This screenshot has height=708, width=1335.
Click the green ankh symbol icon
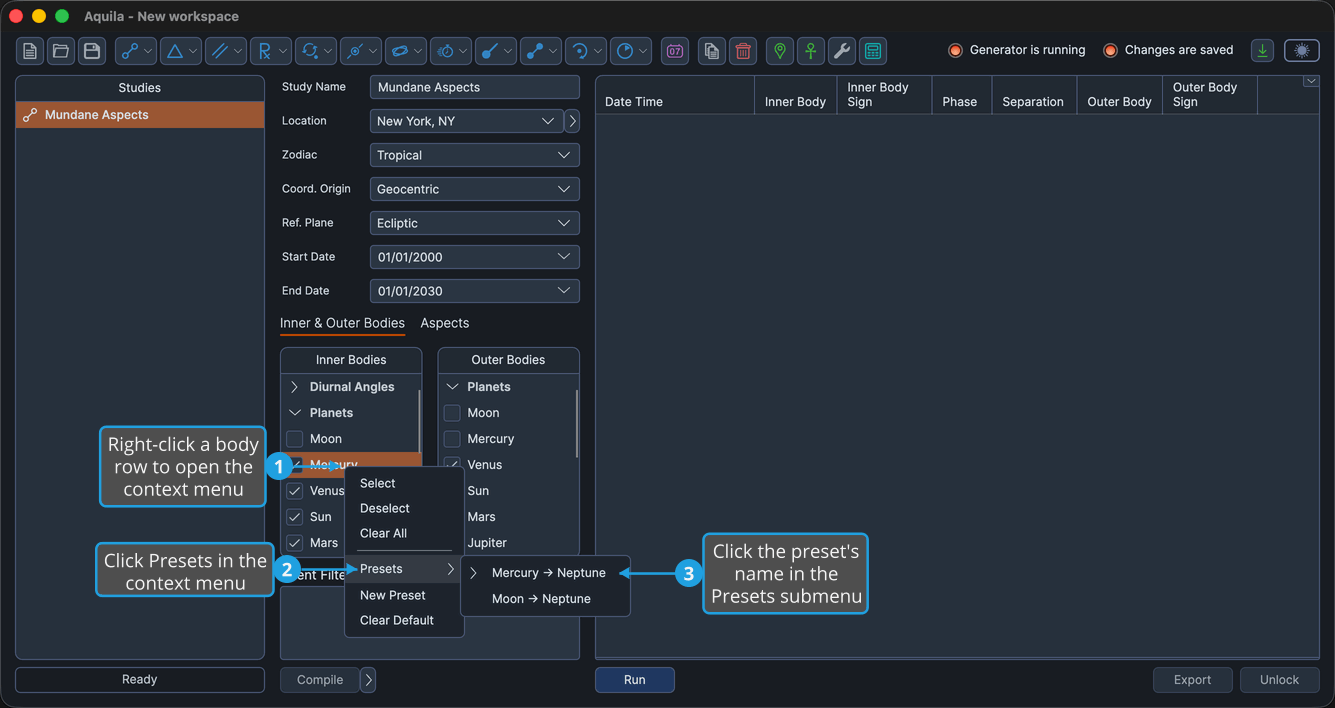(811, 51)
